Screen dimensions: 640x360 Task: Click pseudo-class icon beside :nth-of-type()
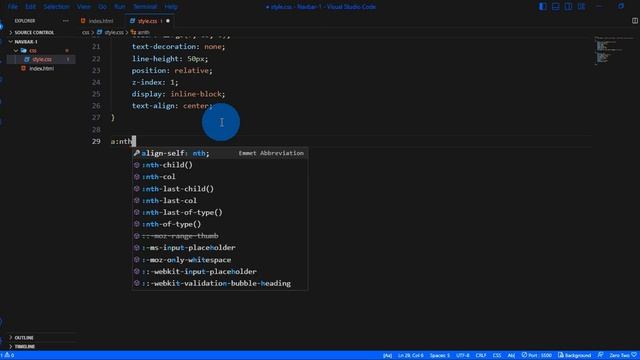(x=137, y=224)
